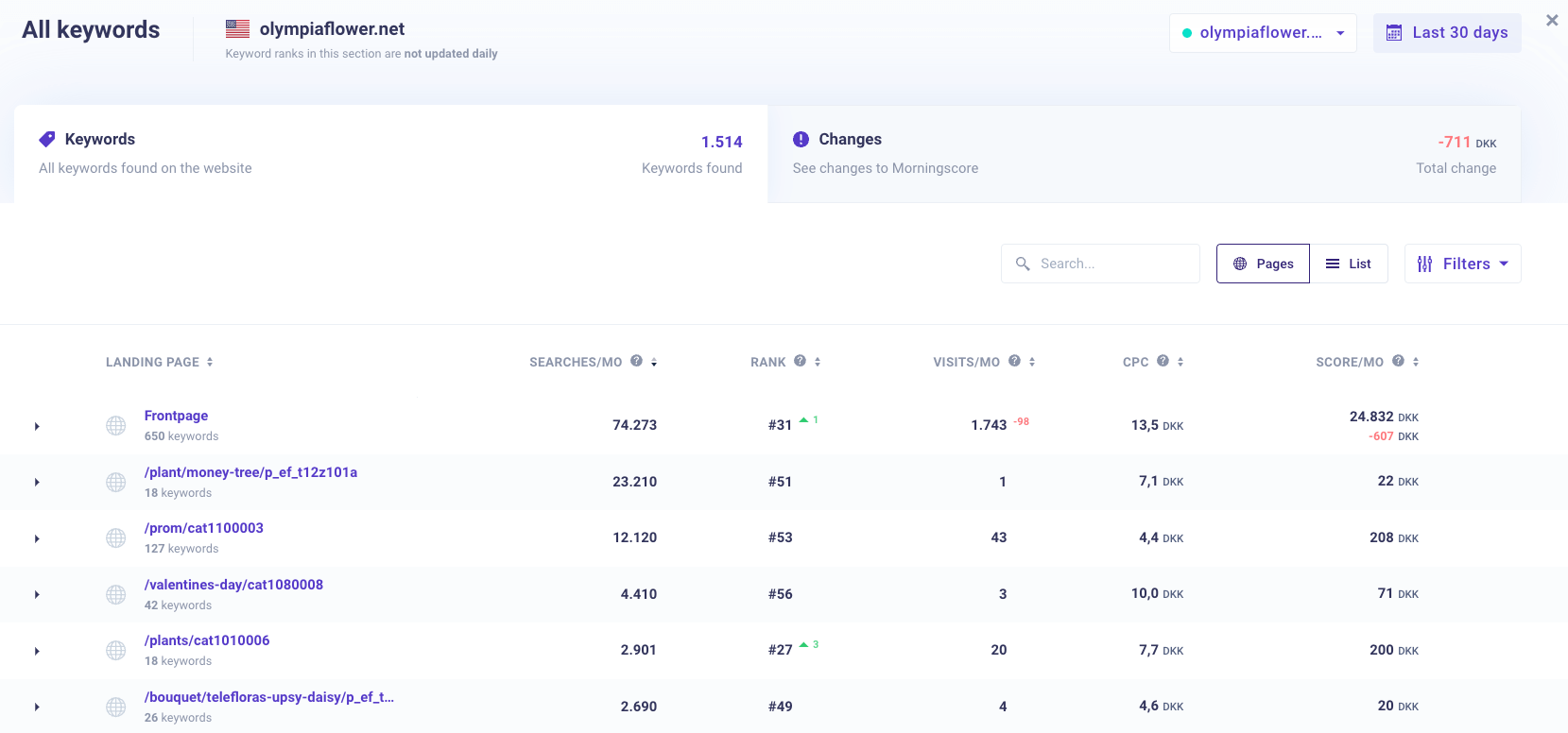The image size is (1568, 733).
Task: Focus the keyword Search field
Action: pyautogui.click(x=1100, y=264)
